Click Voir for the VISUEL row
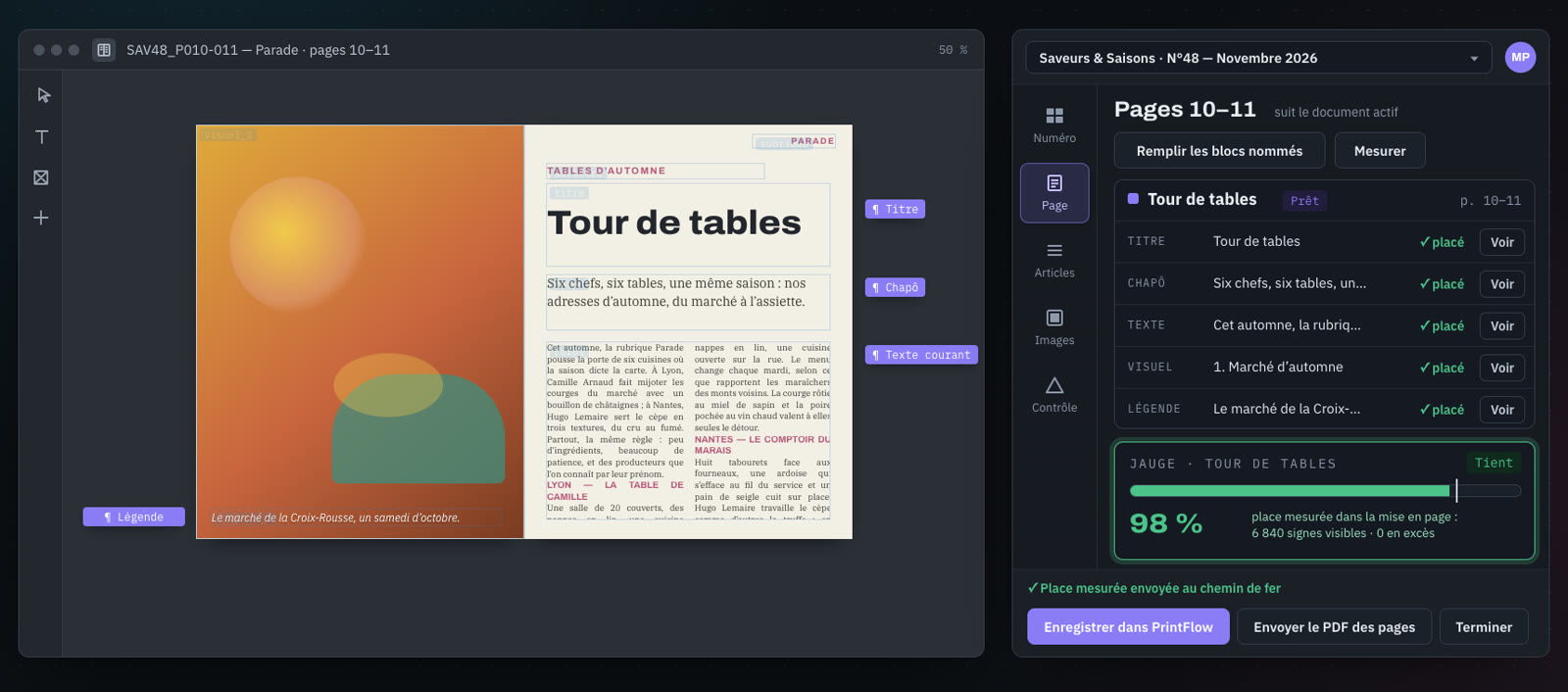 pos(1502,368)
